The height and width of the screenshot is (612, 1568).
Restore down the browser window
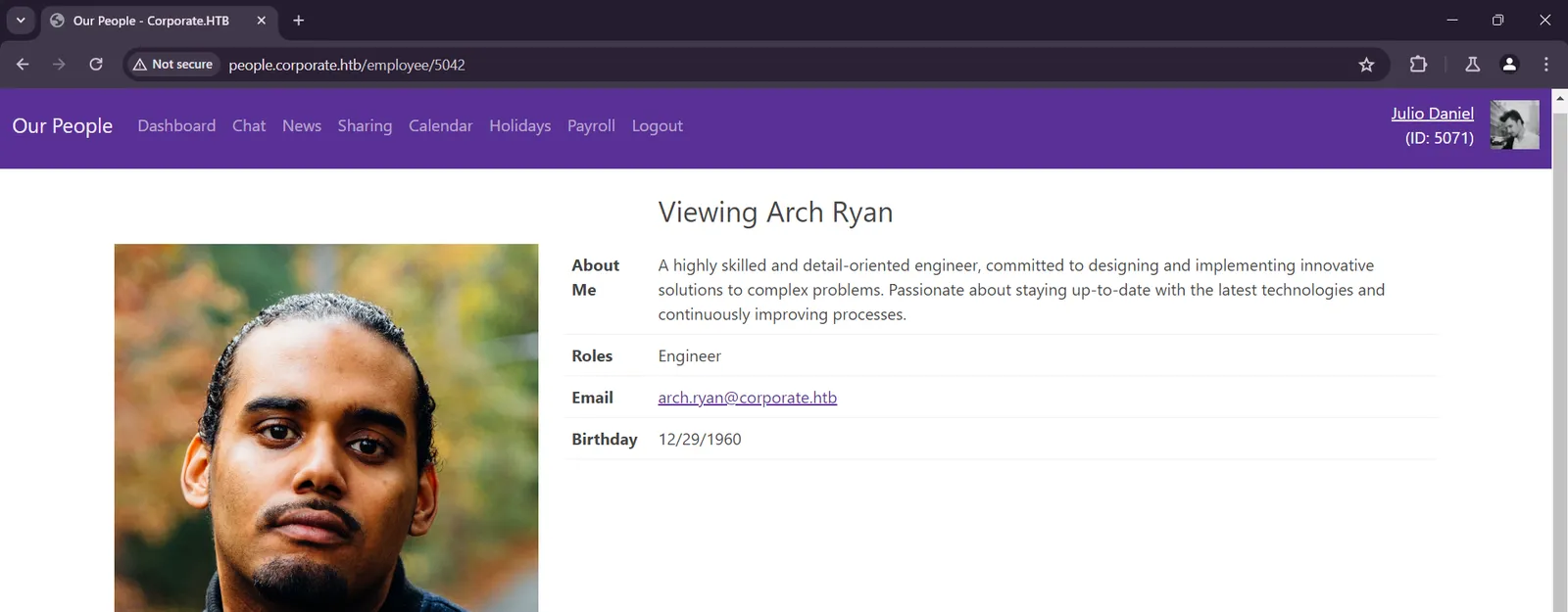tap(1497, 21)
